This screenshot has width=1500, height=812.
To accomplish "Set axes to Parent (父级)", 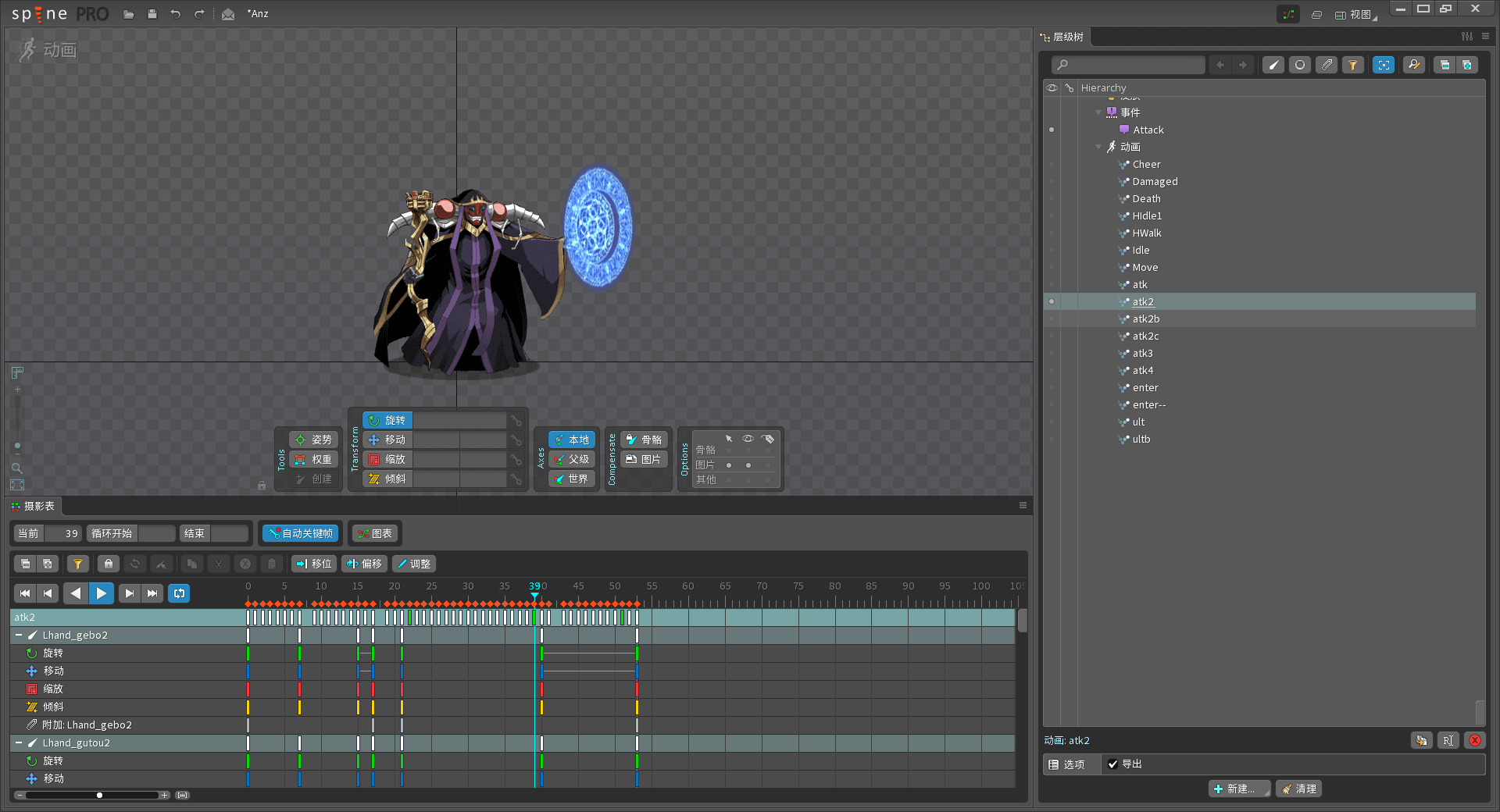I will (x=572, y=459).
